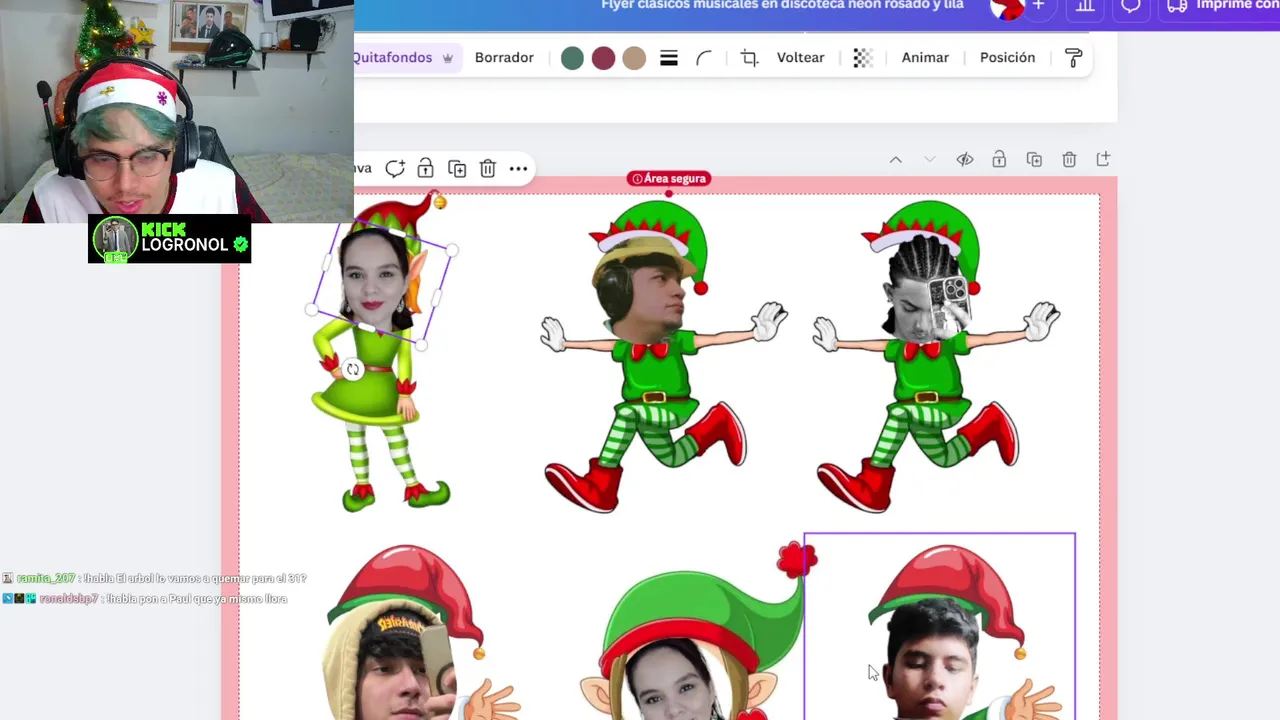Open the Posición panel
This screenshot has height=720, width=1280.
[1007, 57]
